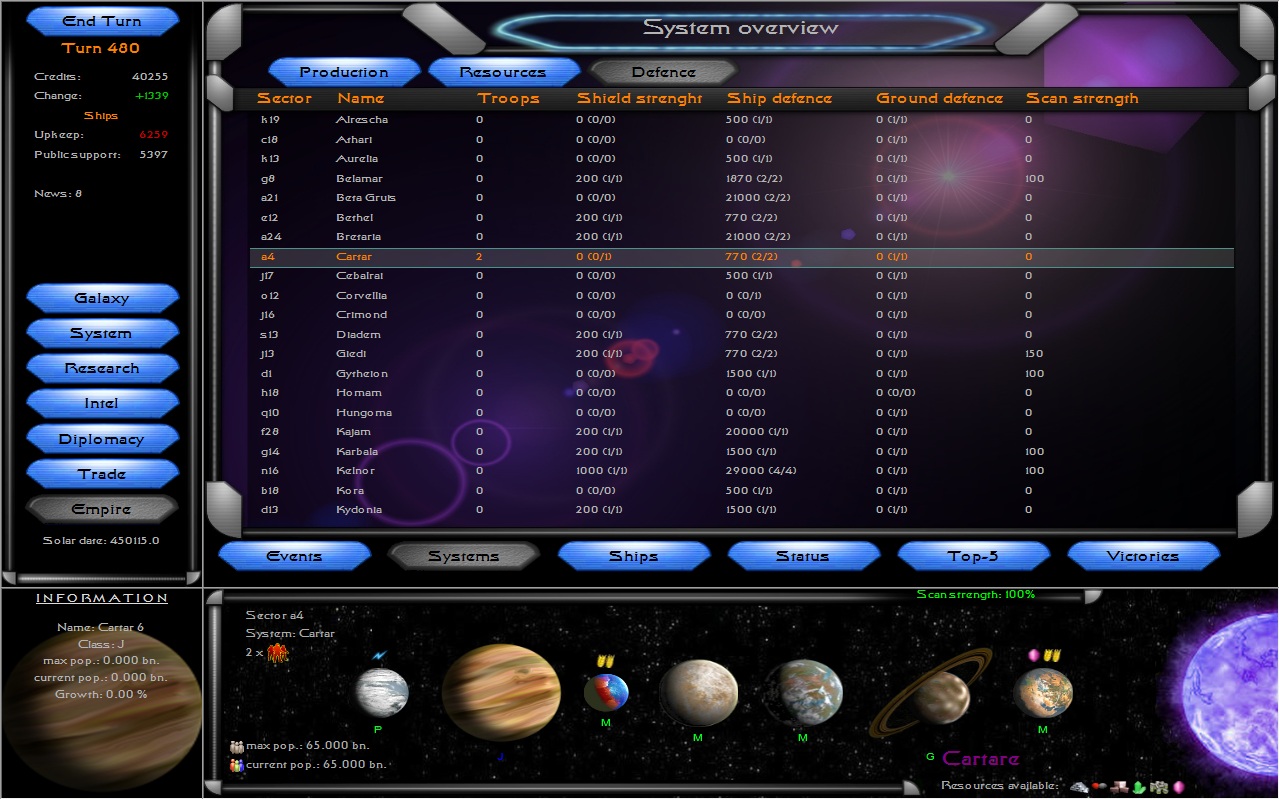Click the troop unit icon in sector info
The image size is (1280, 800).
click(x=276, y=653)
